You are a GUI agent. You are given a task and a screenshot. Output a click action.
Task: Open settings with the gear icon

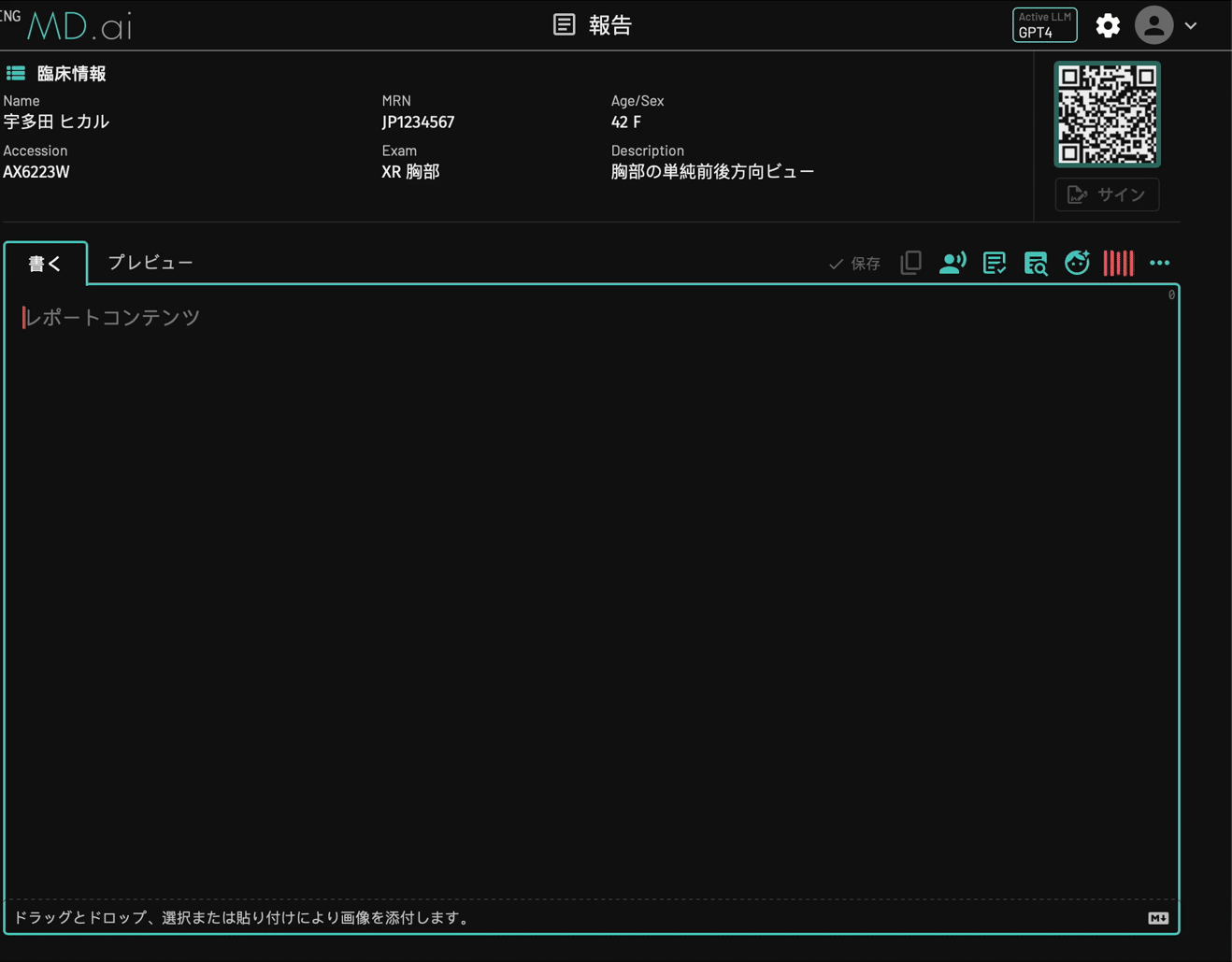[x=1108, y=25]
